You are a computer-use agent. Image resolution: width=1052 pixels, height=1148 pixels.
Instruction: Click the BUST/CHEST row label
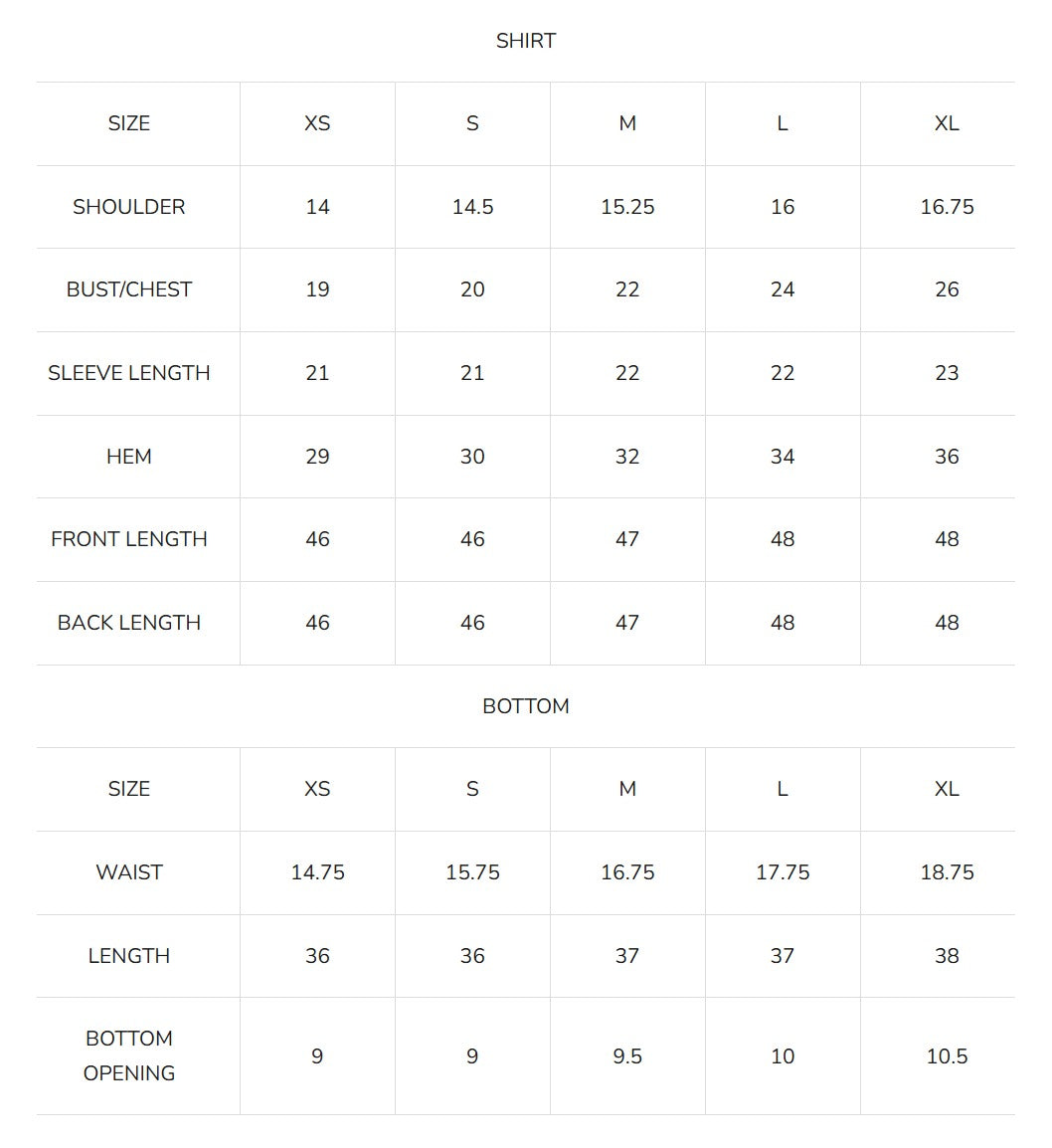pyautogui.click(x=128, y=289)
